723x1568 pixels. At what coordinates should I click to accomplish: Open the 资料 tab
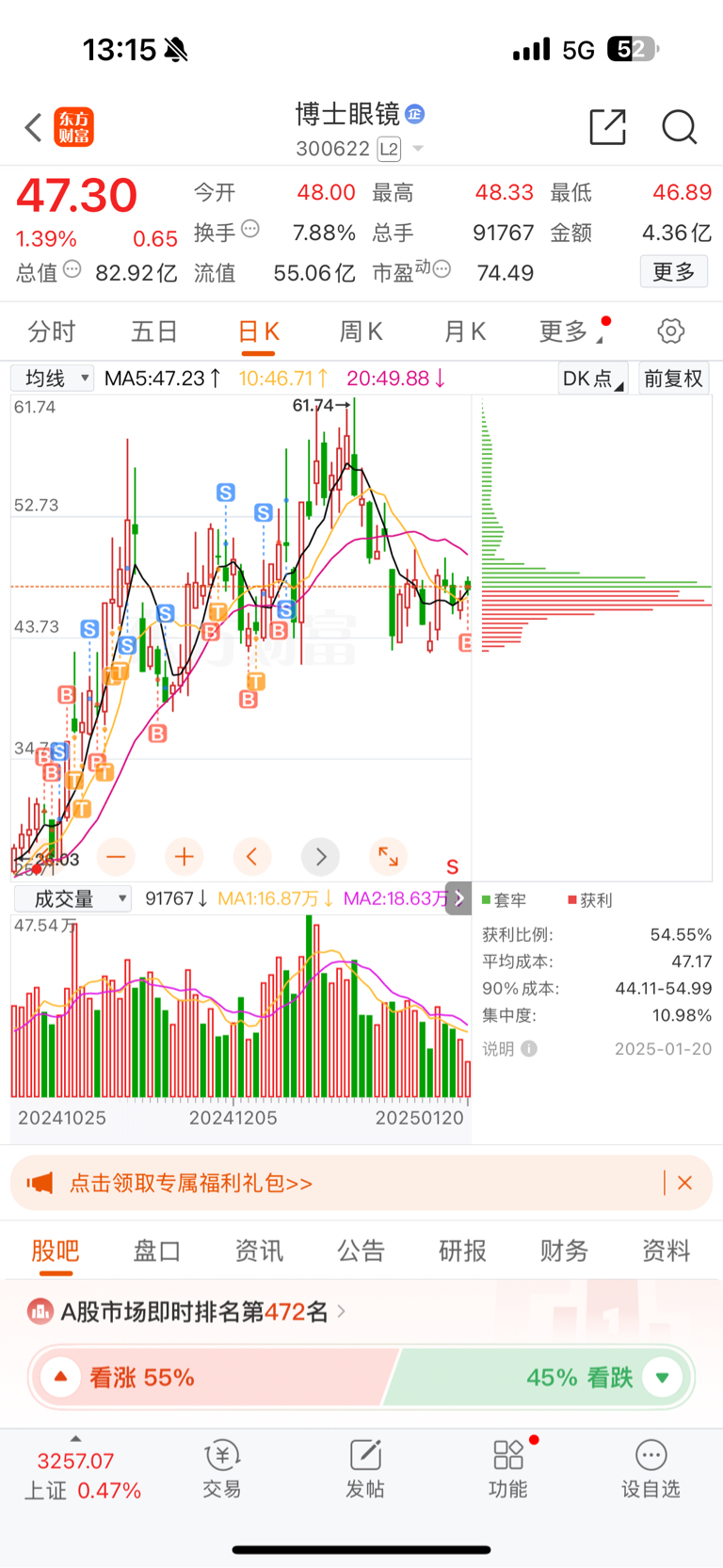667,1251
